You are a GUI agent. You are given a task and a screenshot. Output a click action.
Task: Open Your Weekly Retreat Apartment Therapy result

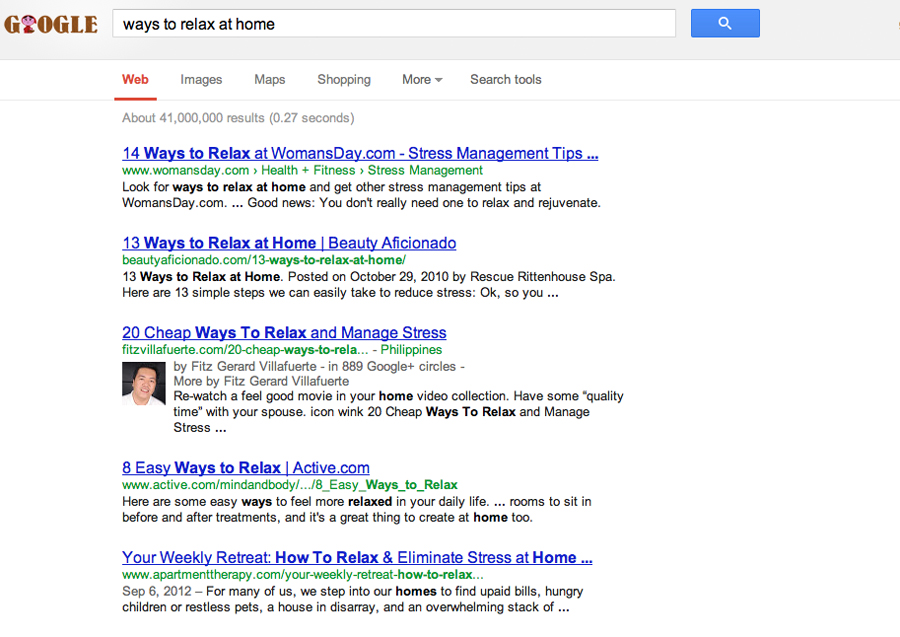click(357, 557)
